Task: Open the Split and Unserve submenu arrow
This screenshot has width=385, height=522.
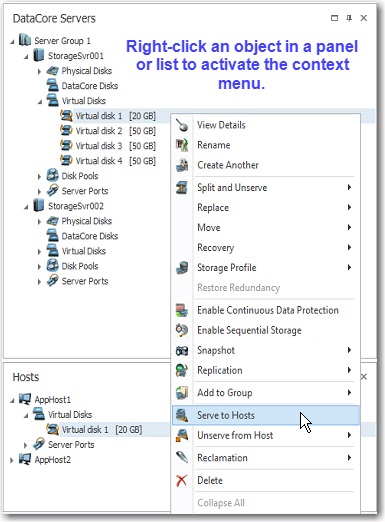Action: pyautogui.click(x=349, y=187)
